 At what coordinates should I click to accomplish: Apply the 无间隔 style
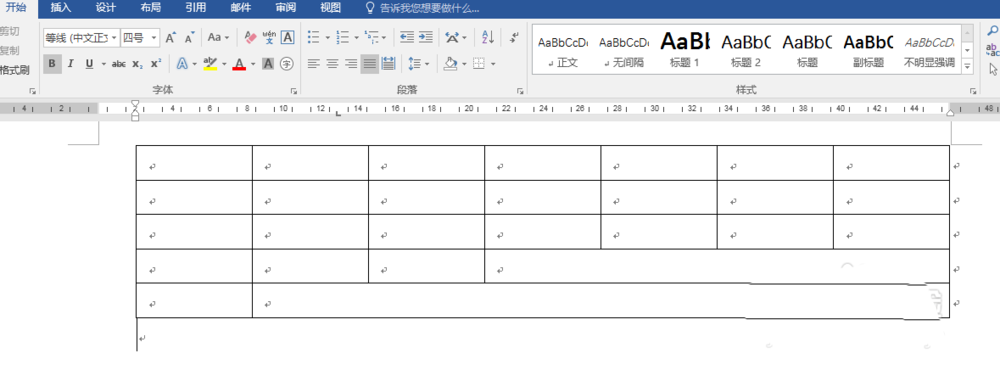tap(624, 50)
